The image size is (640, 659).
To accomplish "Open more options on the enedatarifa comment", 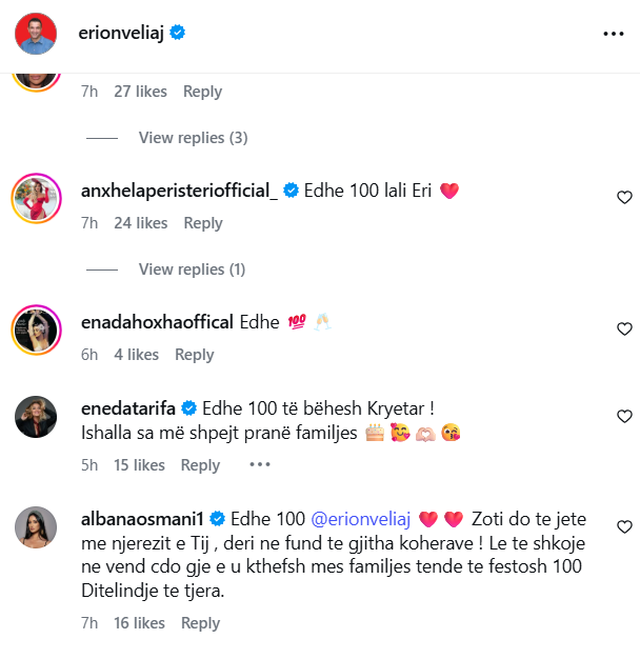I will coord(259,465).
